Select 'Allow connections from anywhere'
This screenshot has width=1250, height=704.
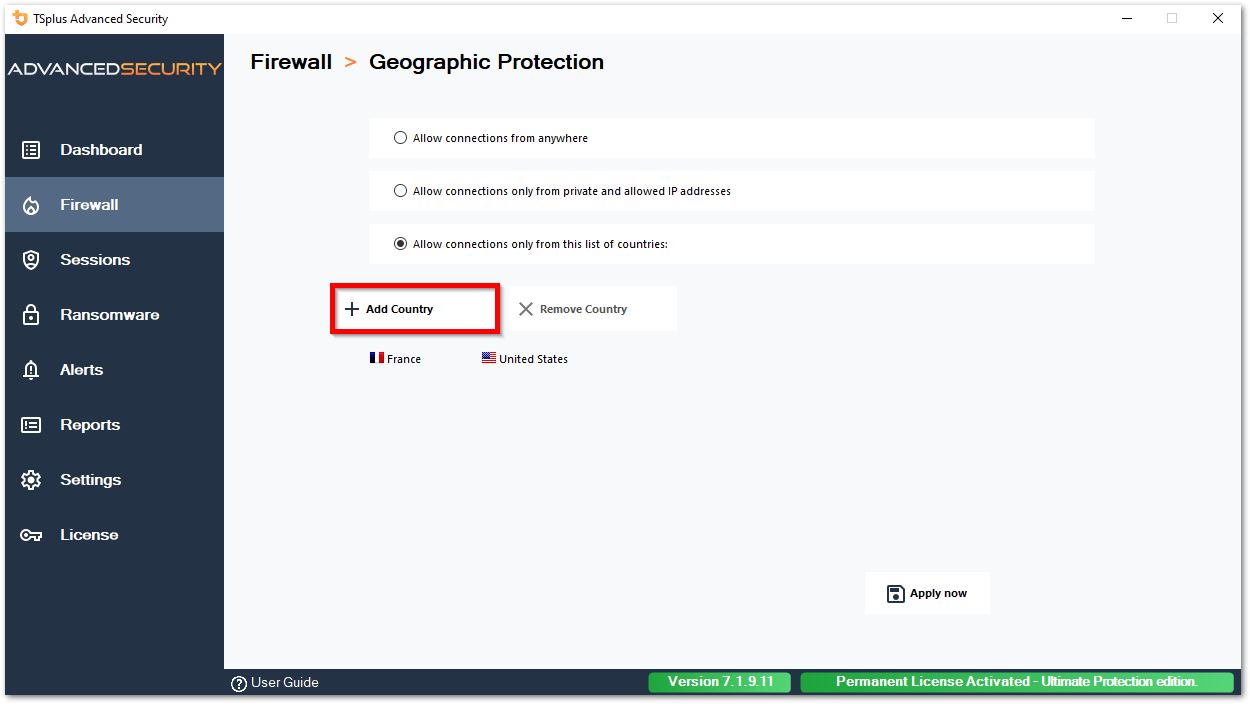click(401, 138)
